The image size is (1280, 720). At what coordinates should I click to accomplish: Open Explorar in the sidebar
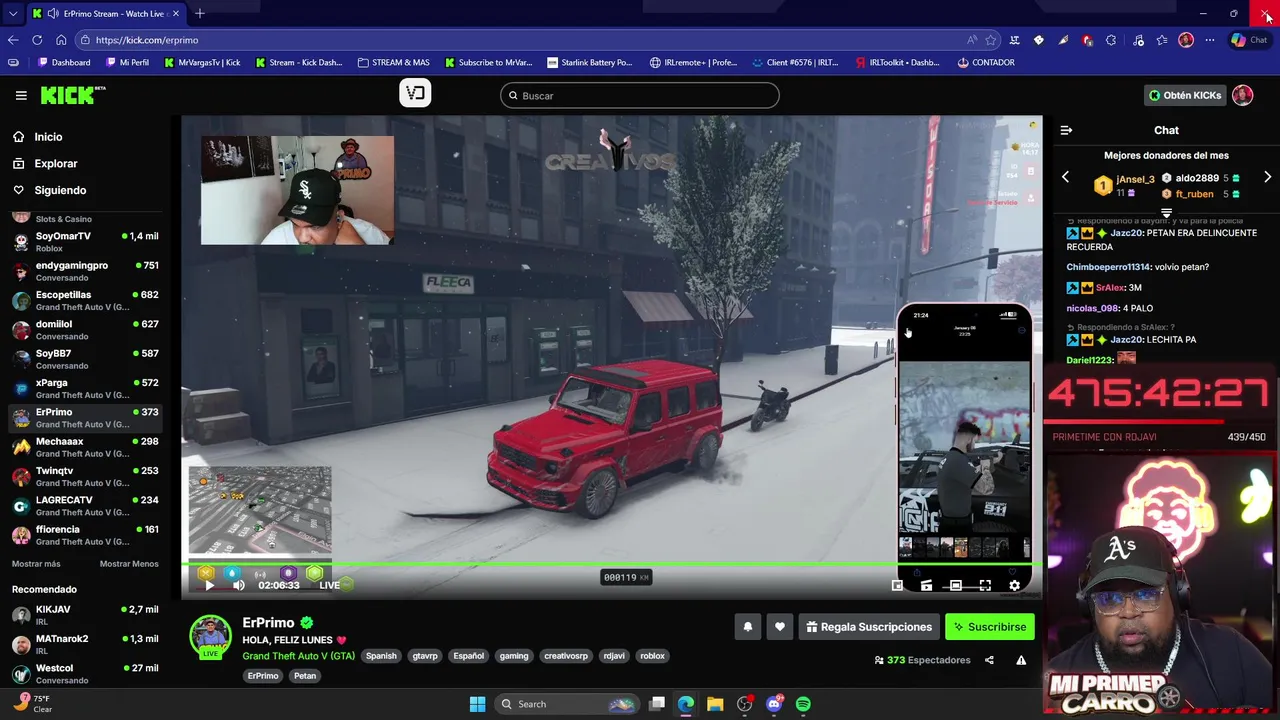point(46,163)
